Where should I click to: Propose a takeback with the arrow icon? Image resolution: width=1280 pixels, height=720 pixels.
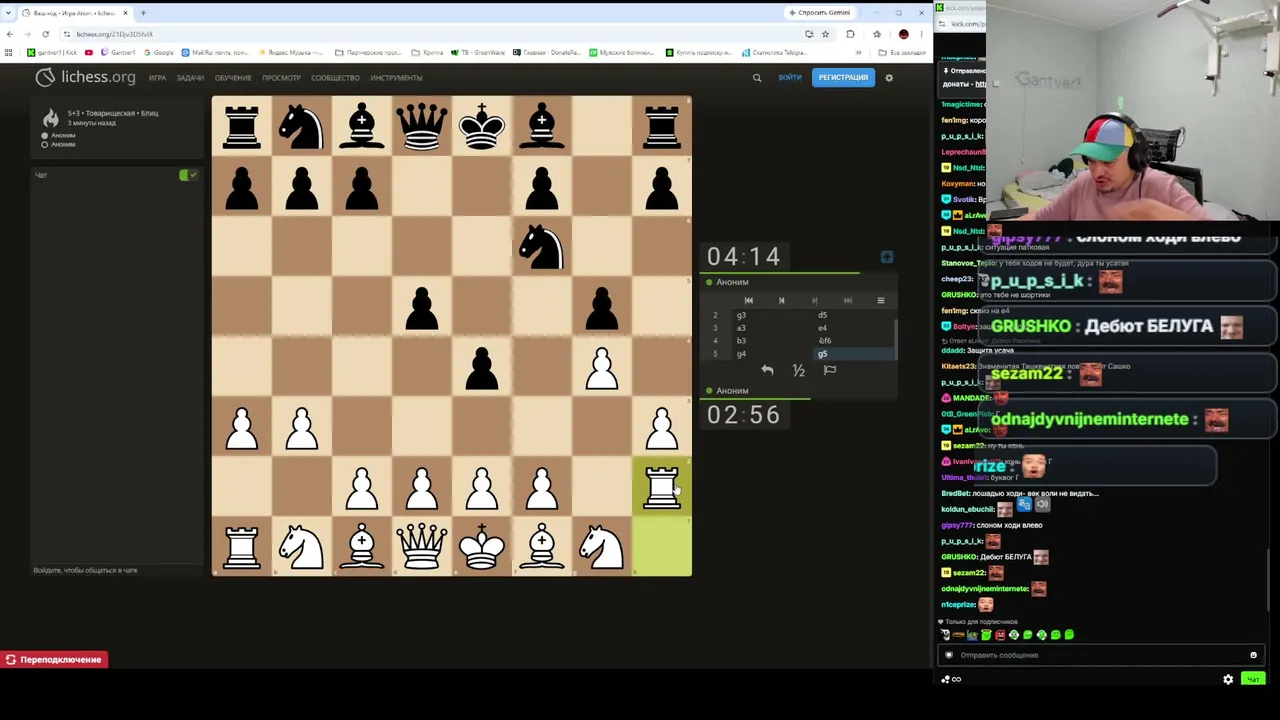[x=767, y=370]
